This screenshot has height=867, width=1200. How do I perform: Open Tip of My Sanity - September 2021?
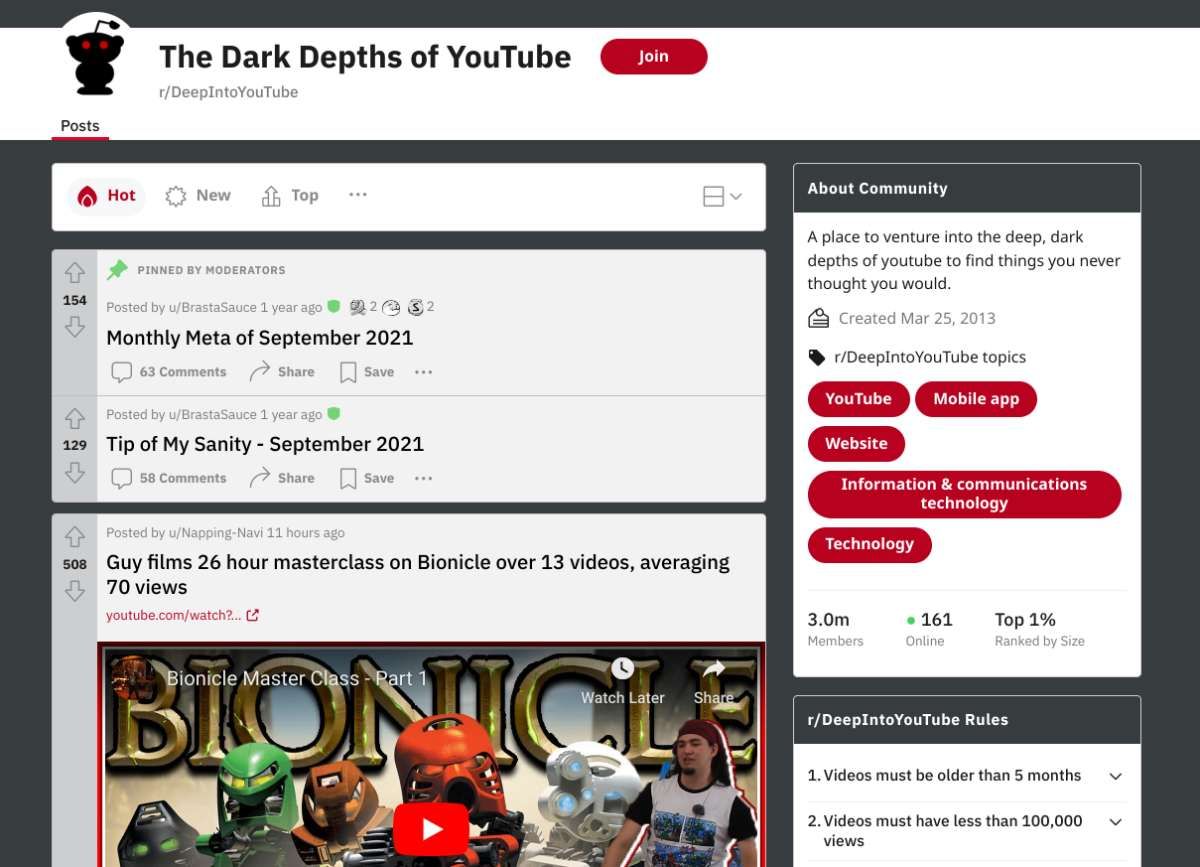pyautogui.click(x=265, y=444)
